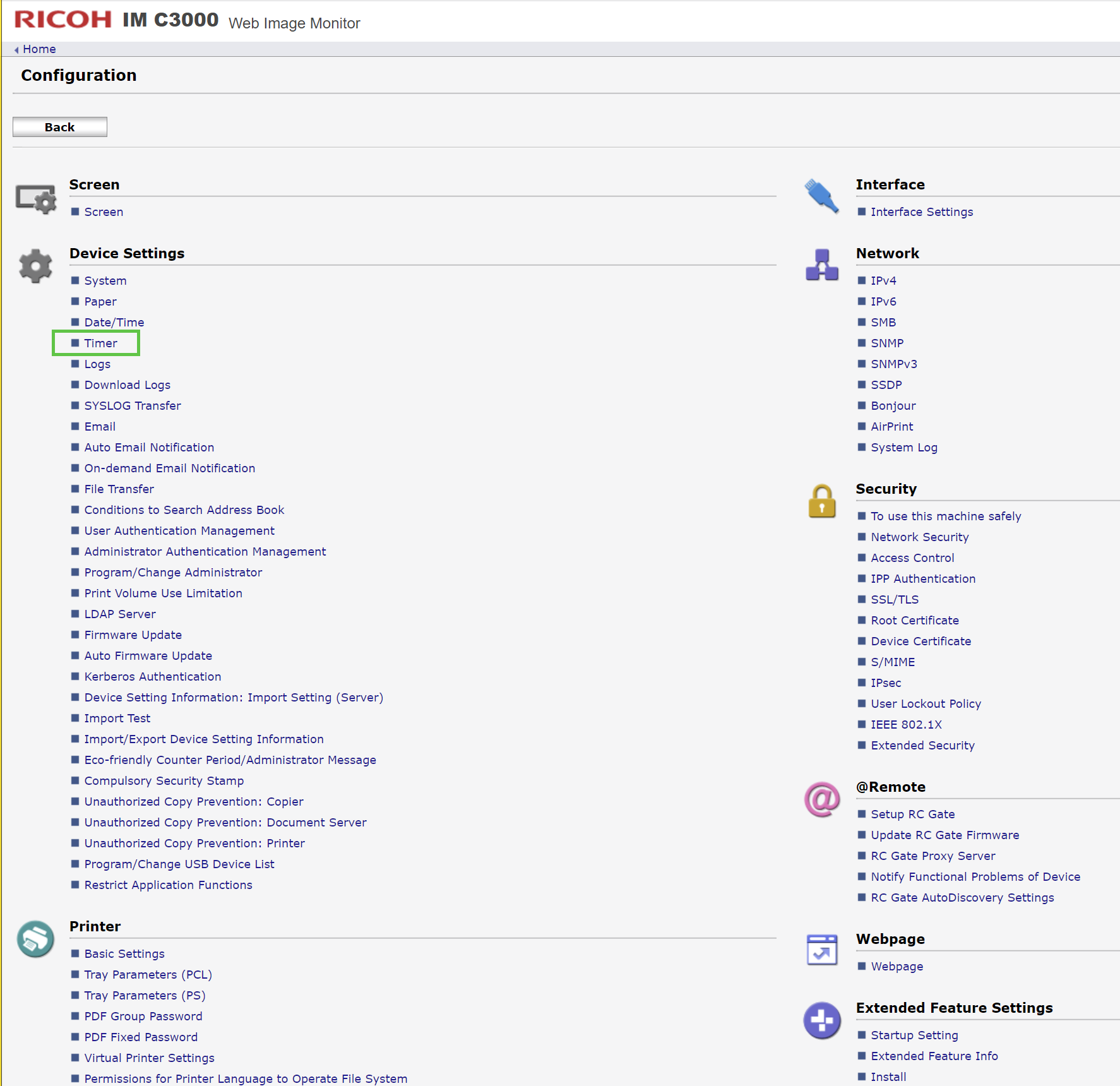Open Setup RC Gate
Image resolution: width=1120 pixels, height=1086 pixels.
pos(912,814)
